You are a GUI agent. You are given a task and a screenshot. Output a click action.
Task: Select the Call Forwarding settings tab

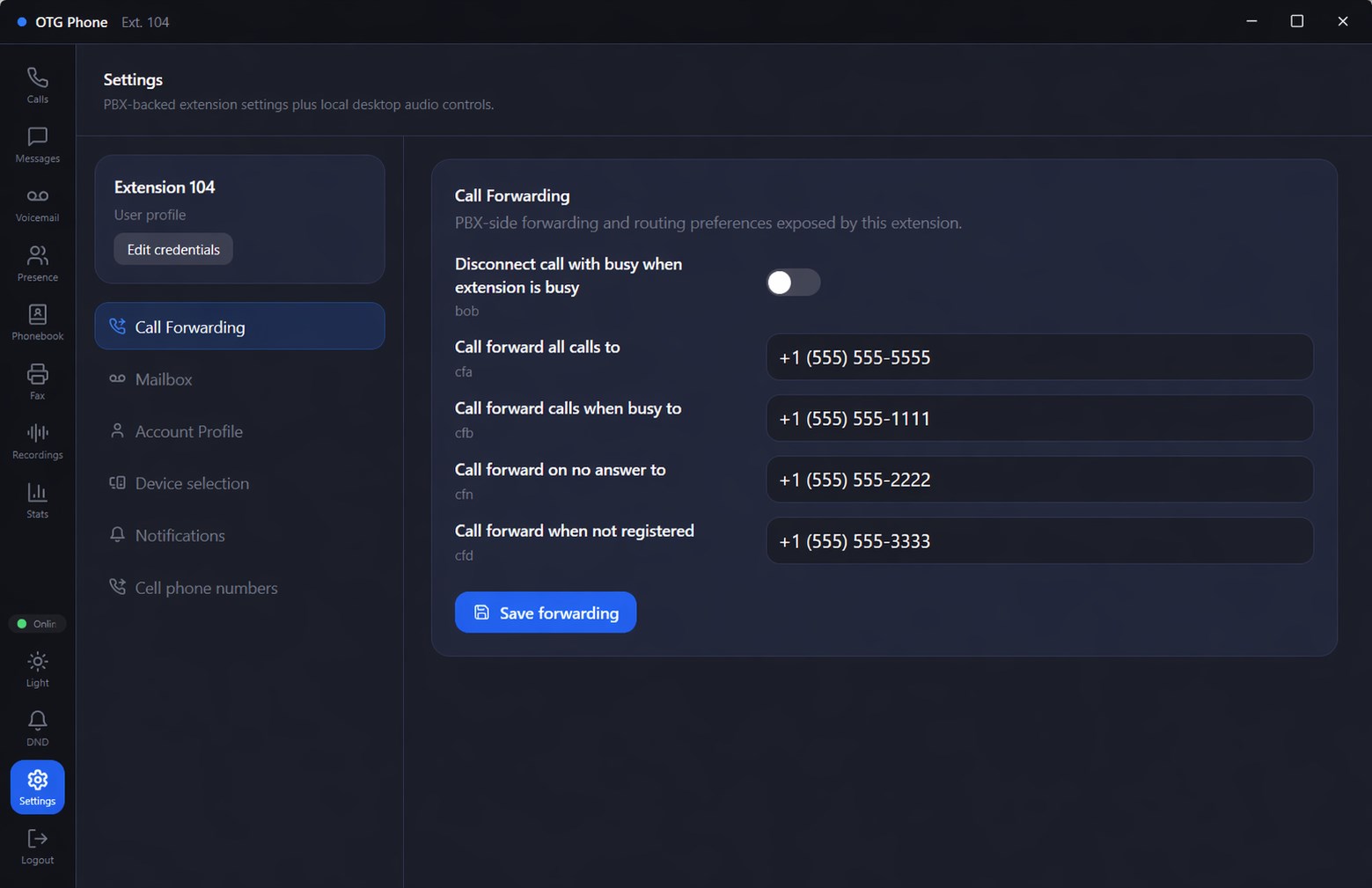tap(239, 327)
